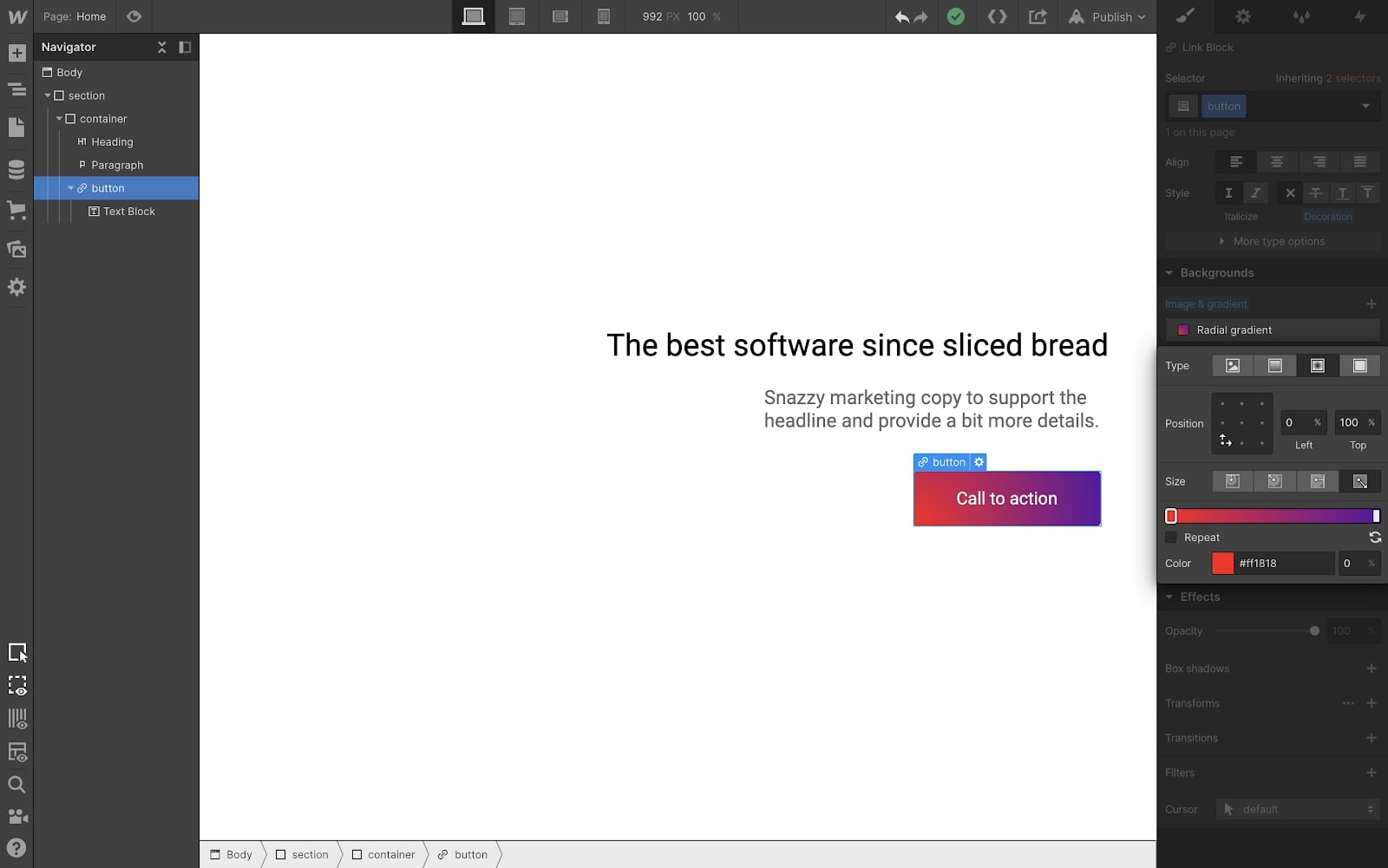Open the button element settings gear on canvas
Image resolution: width=1388 pixels, height=868 pixels.
979,462
